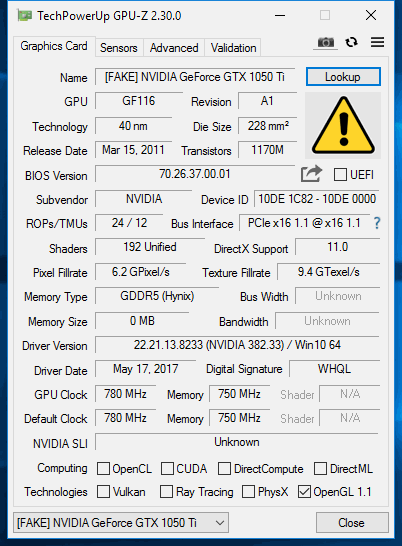Click the Memory field in the Default Clock row

coord(239,418)
